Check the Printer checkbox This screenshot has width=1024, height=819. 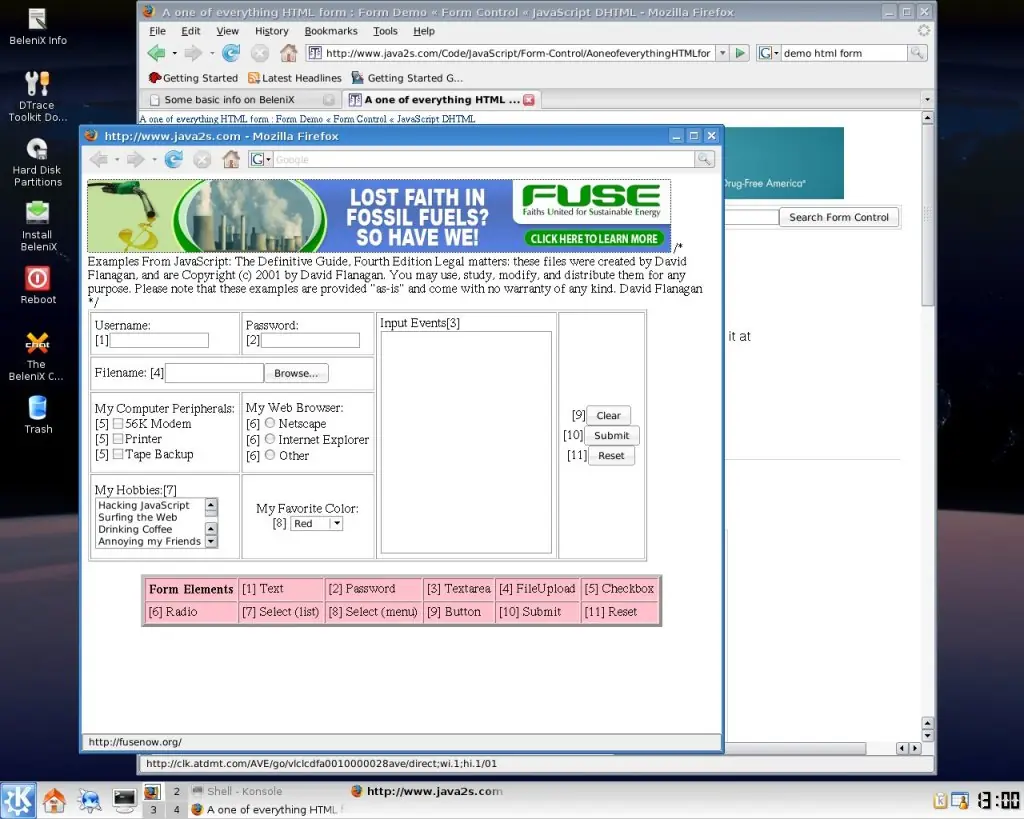118,439
